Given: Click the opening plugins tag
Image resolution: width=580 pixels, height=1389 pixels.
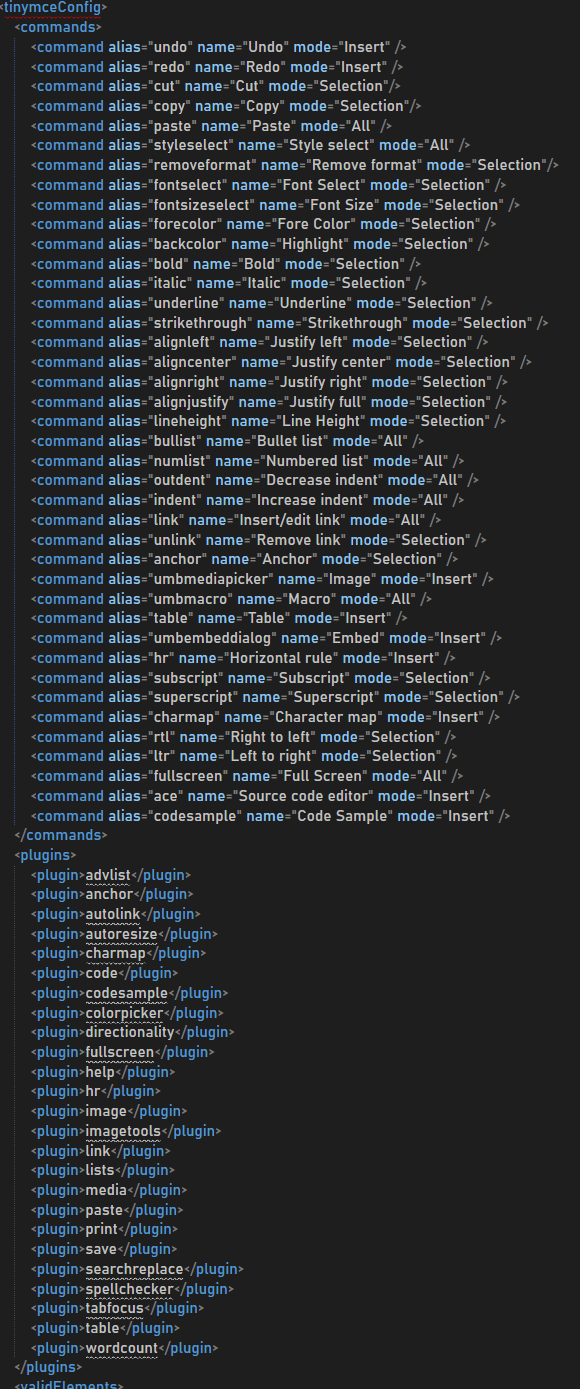Looking at the screenshot, I should [x=46, y=855].
